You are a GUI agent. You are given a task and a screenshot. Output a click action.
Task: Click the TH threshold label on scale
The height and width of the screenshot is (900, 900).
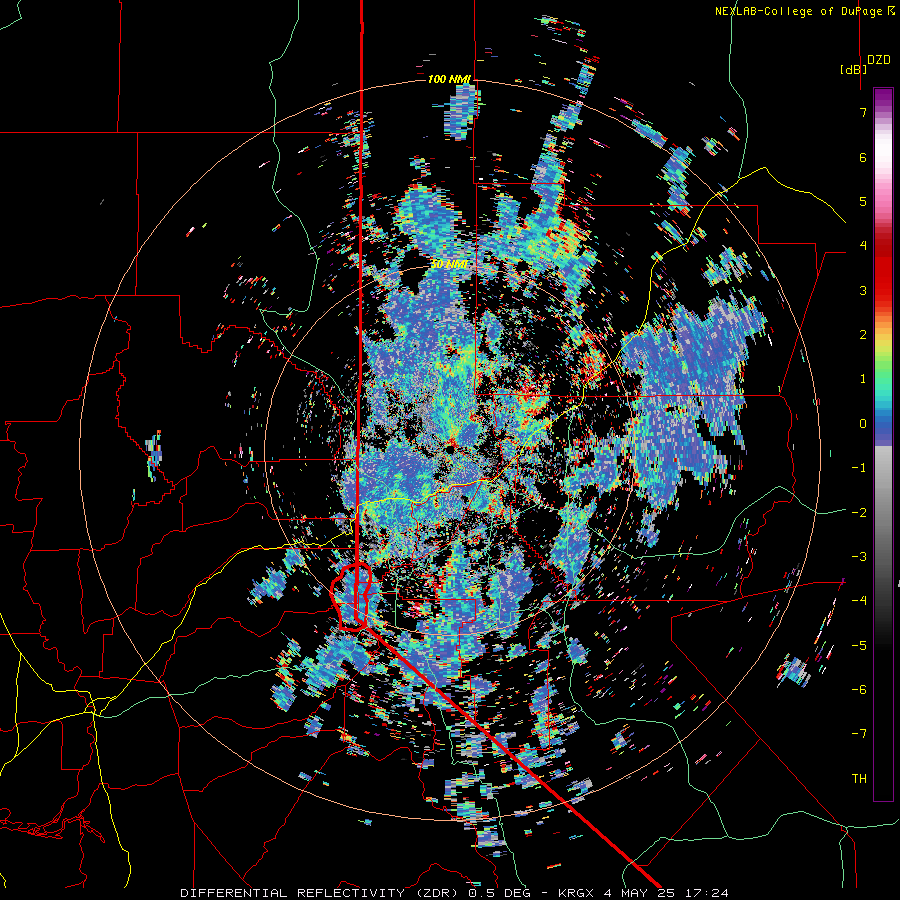click(859, 778)
